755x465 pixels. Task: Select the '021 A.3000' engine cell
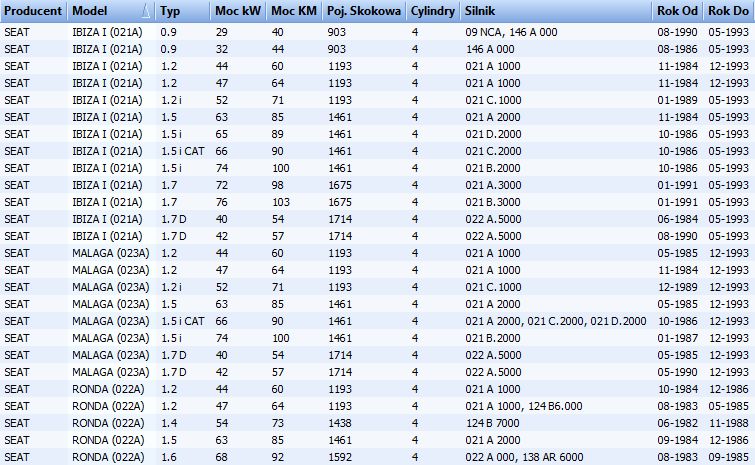pos(493,185)
